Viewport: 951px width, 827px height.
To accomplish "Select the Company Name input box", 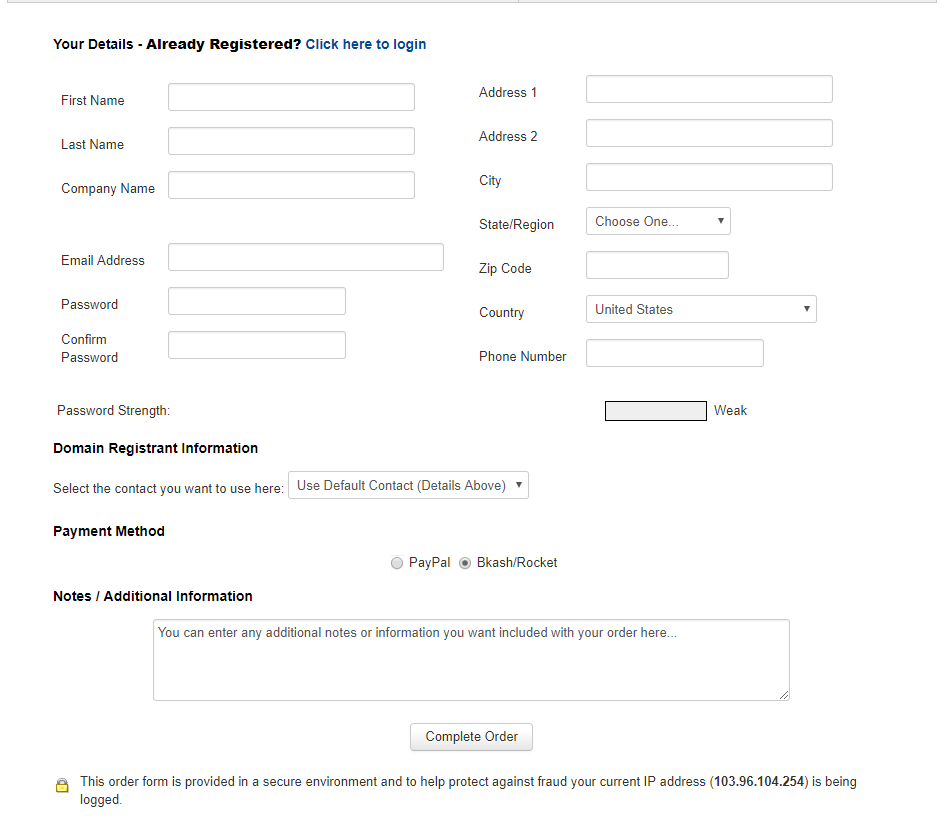I will (291, 185).
